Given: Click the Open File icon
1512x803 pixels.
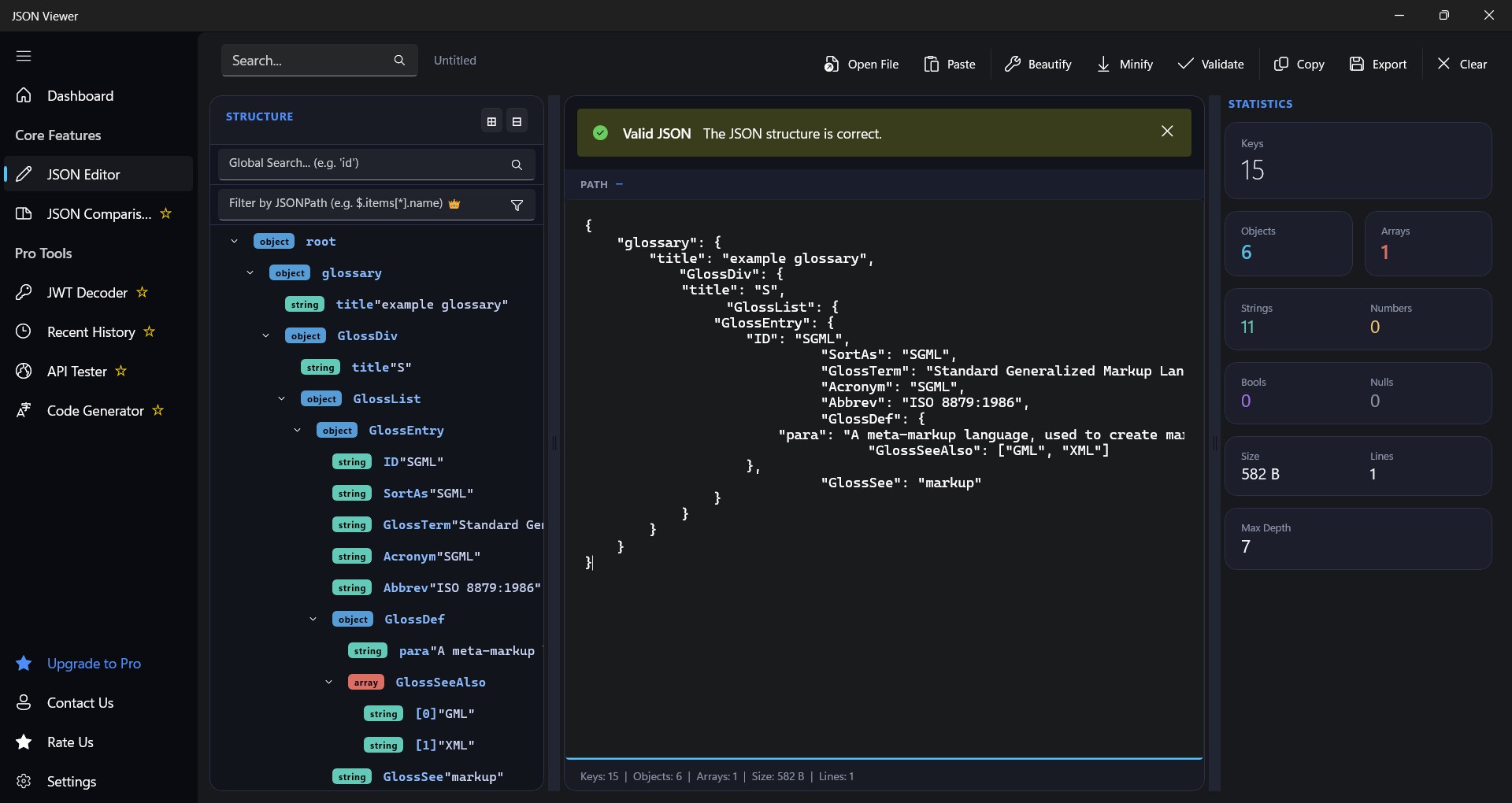Looking at the screenshot, I should tap(832, 64).
